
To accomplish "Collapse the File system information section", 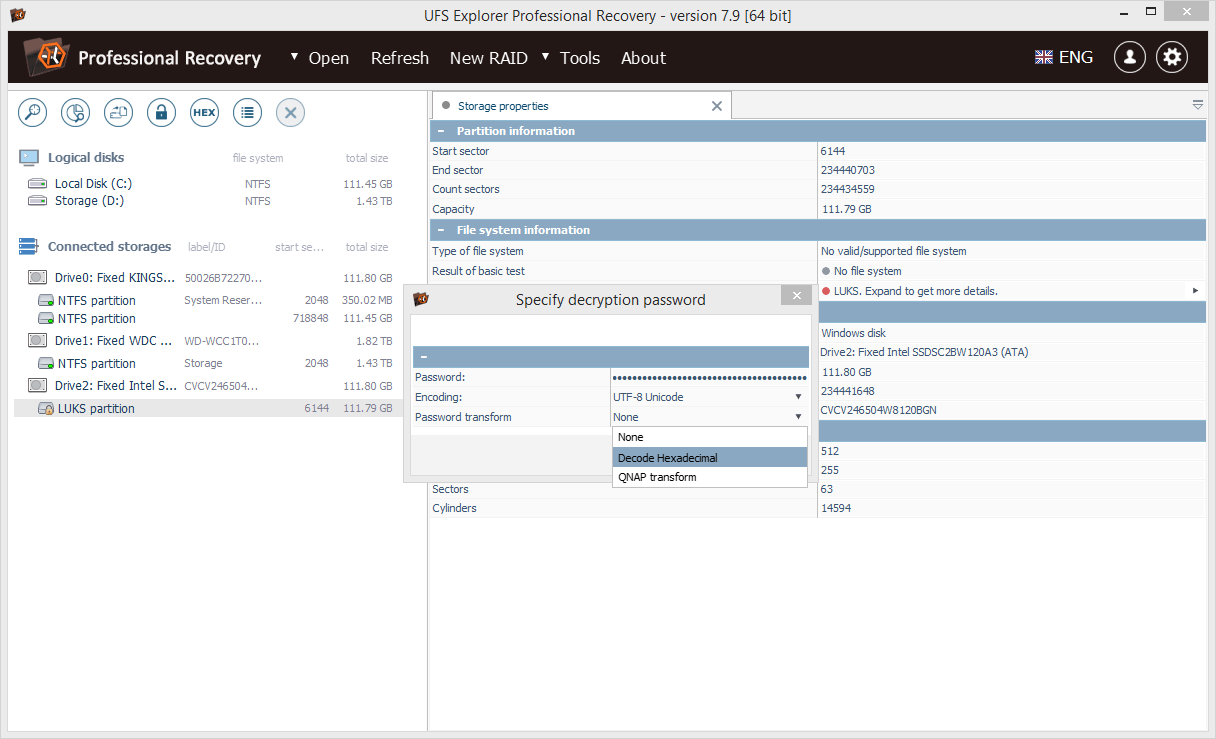I will 440,230.
